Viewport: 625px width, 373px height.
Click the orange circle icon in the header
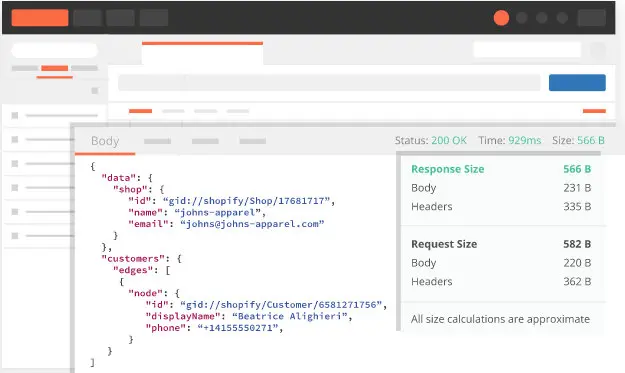coord(501,18)
